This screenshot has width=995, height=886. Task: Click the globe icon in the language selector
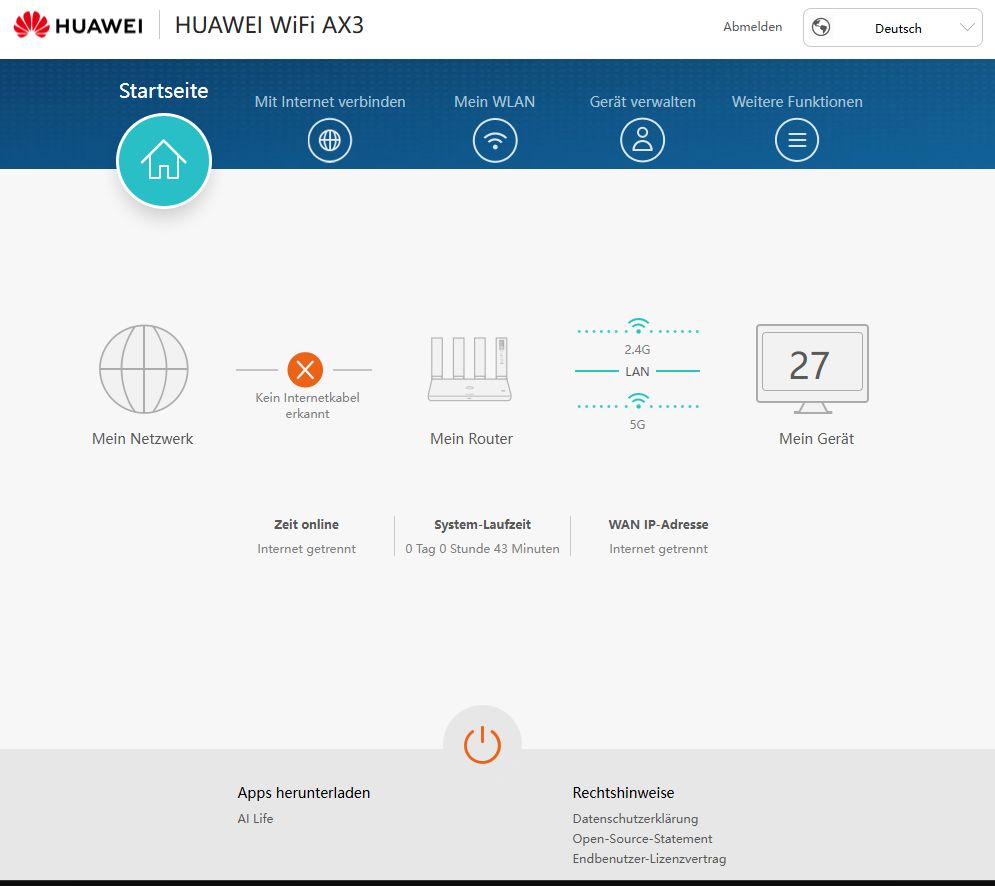821,27
